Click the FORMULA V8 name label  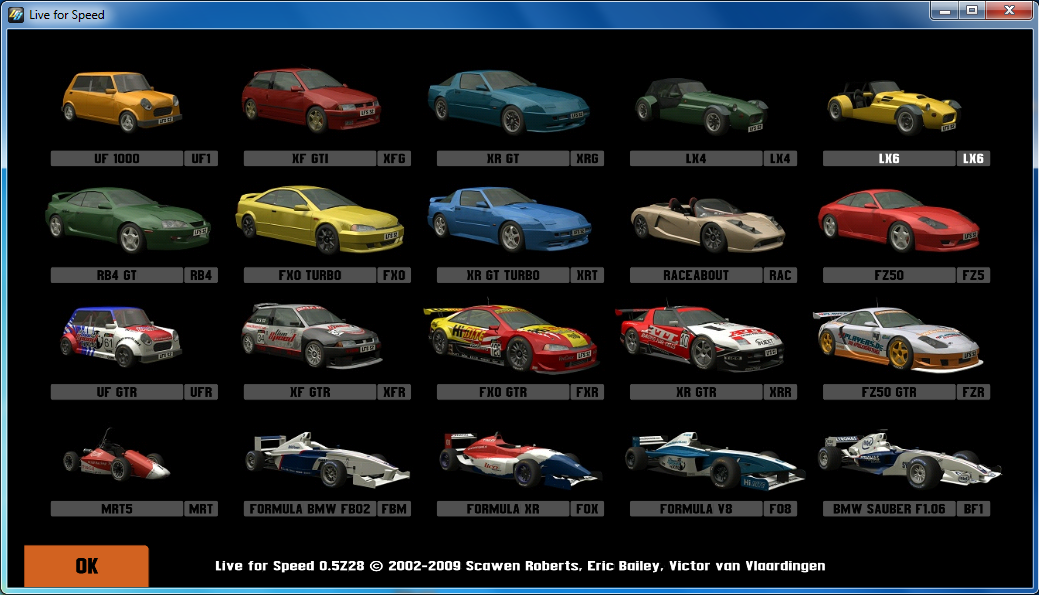696,509
